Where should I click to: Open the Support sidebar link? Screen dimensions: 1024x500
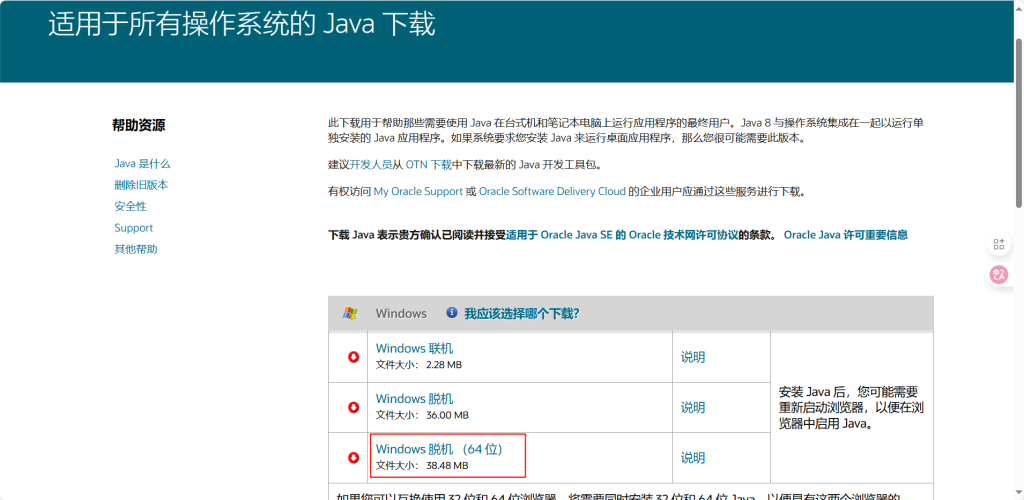pos(134,228)
